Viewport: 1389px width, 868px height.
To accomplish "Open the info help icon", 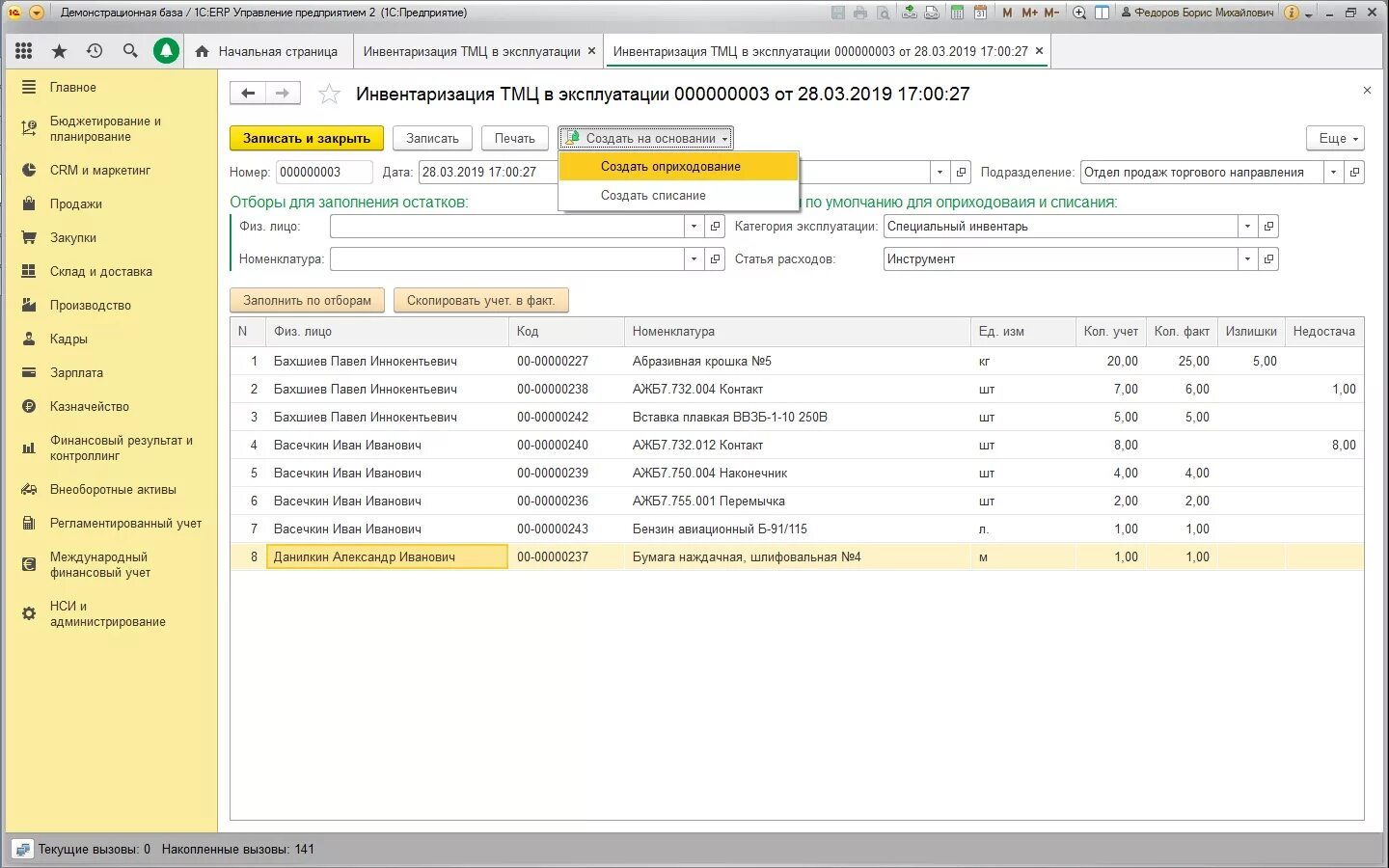I will [x=1292, y=13].
